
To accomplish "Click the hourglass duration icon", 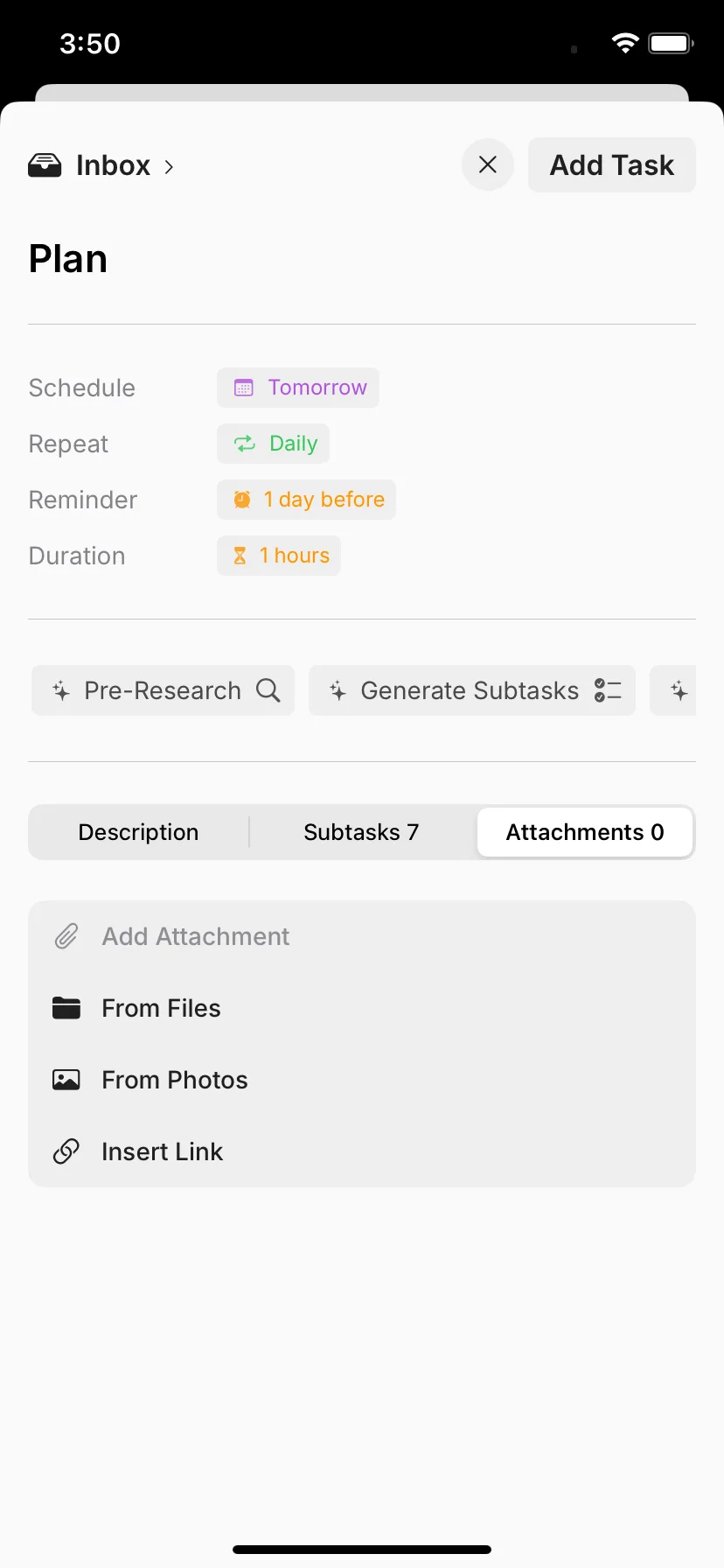I will 240,556.
